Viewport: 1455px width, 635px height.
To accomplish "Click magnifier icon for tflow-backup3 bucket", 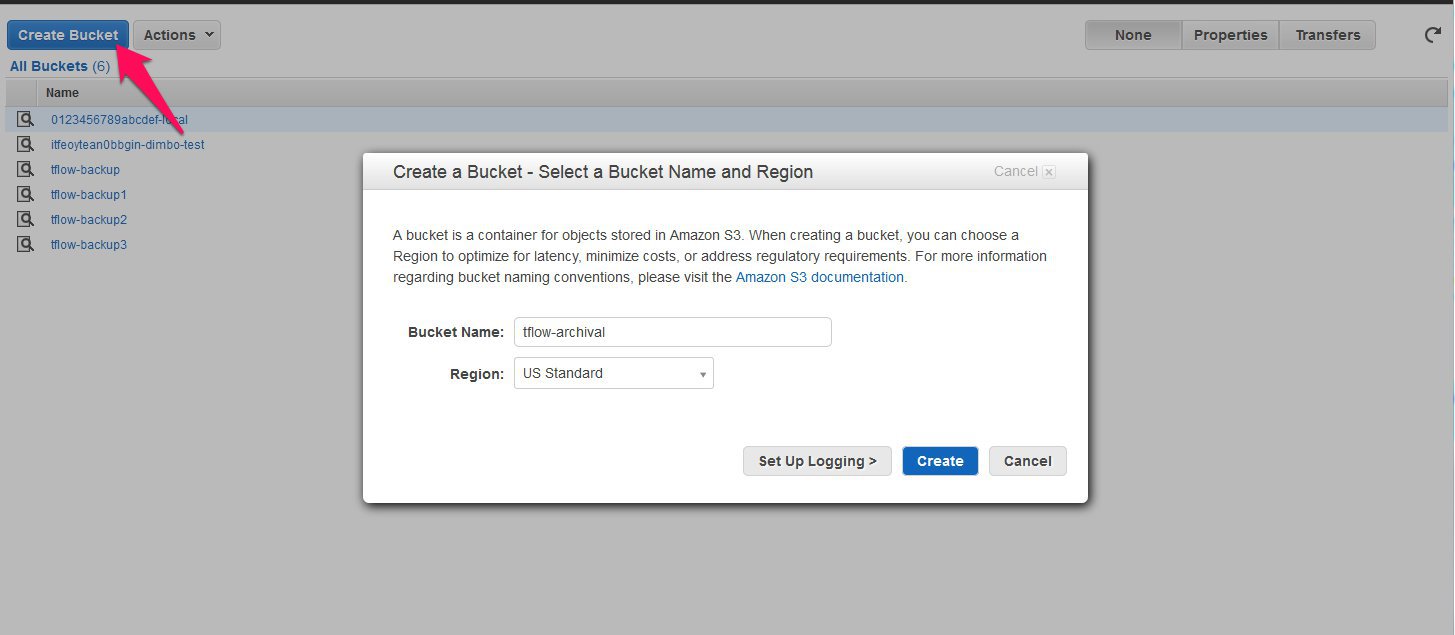I will [25, 244].
